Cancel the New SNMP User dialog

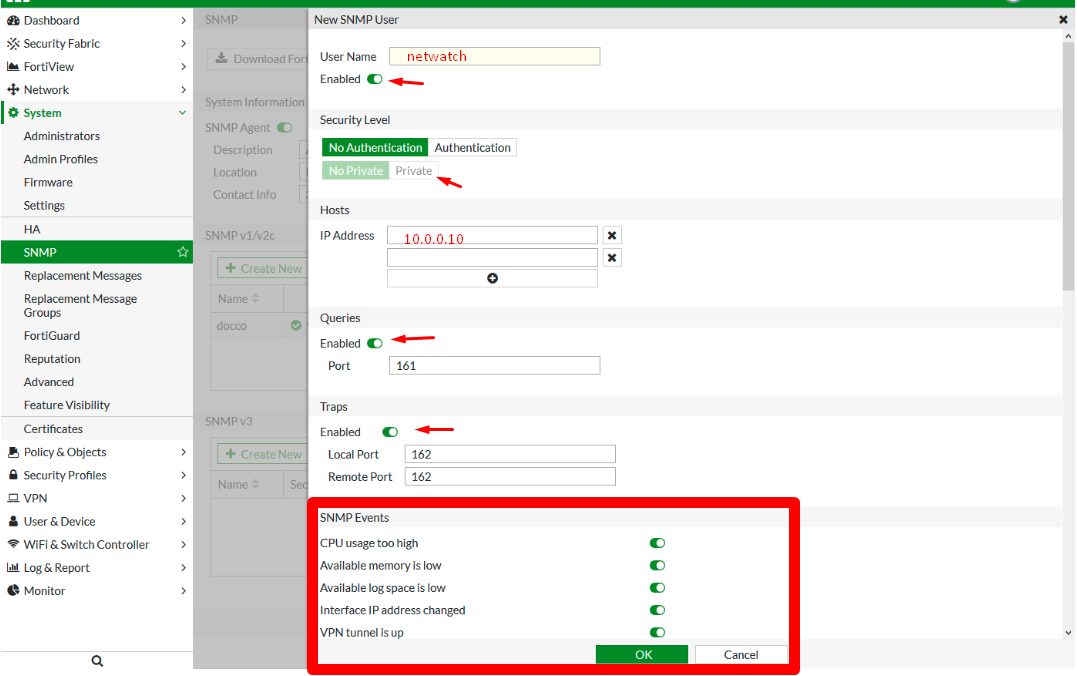click(740, 653)
